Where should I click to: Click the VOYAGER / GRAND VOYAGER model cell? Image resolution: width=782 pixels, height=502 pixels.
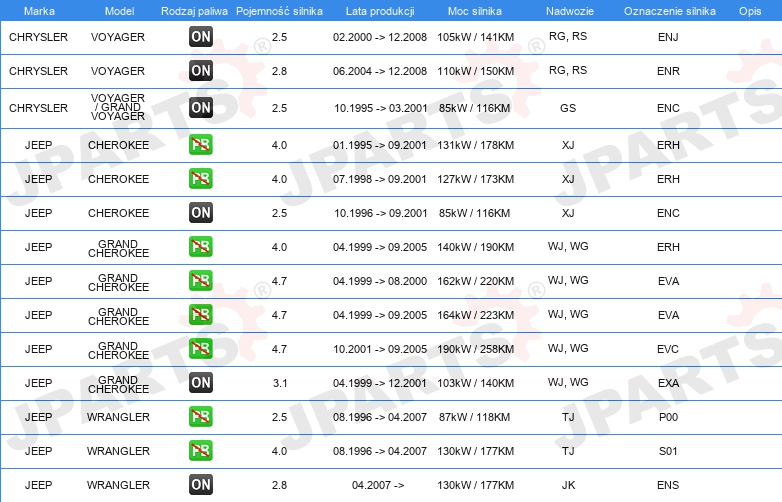[x=118, y=107]
